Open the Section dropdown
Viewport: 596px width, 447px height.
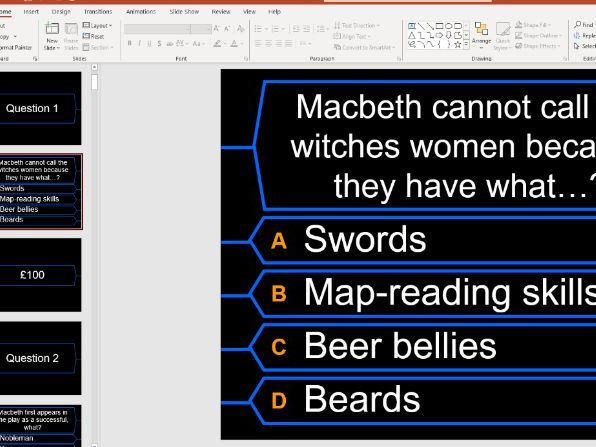click(x=98, y=48)
